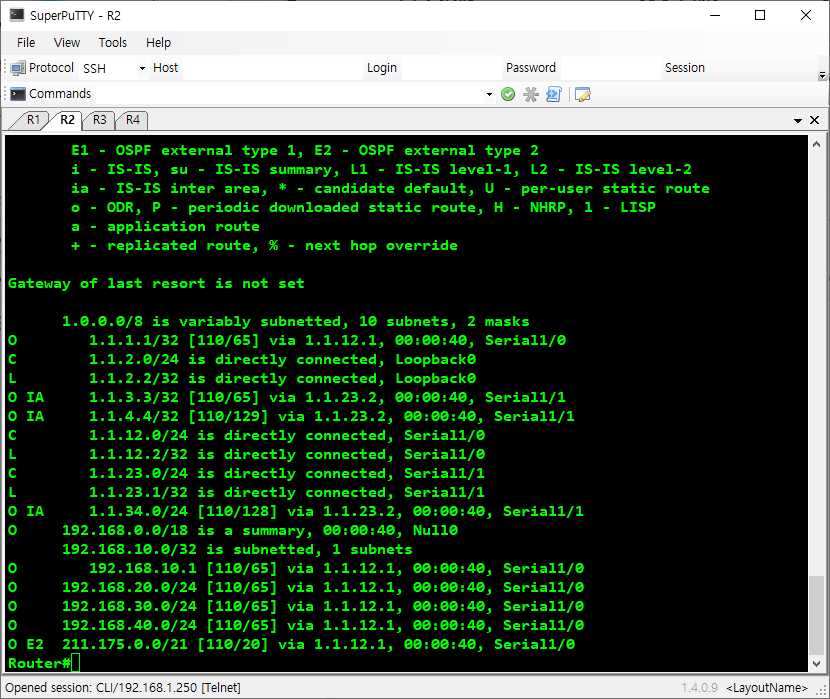Close the active R2 document tab

click(815, 120)
